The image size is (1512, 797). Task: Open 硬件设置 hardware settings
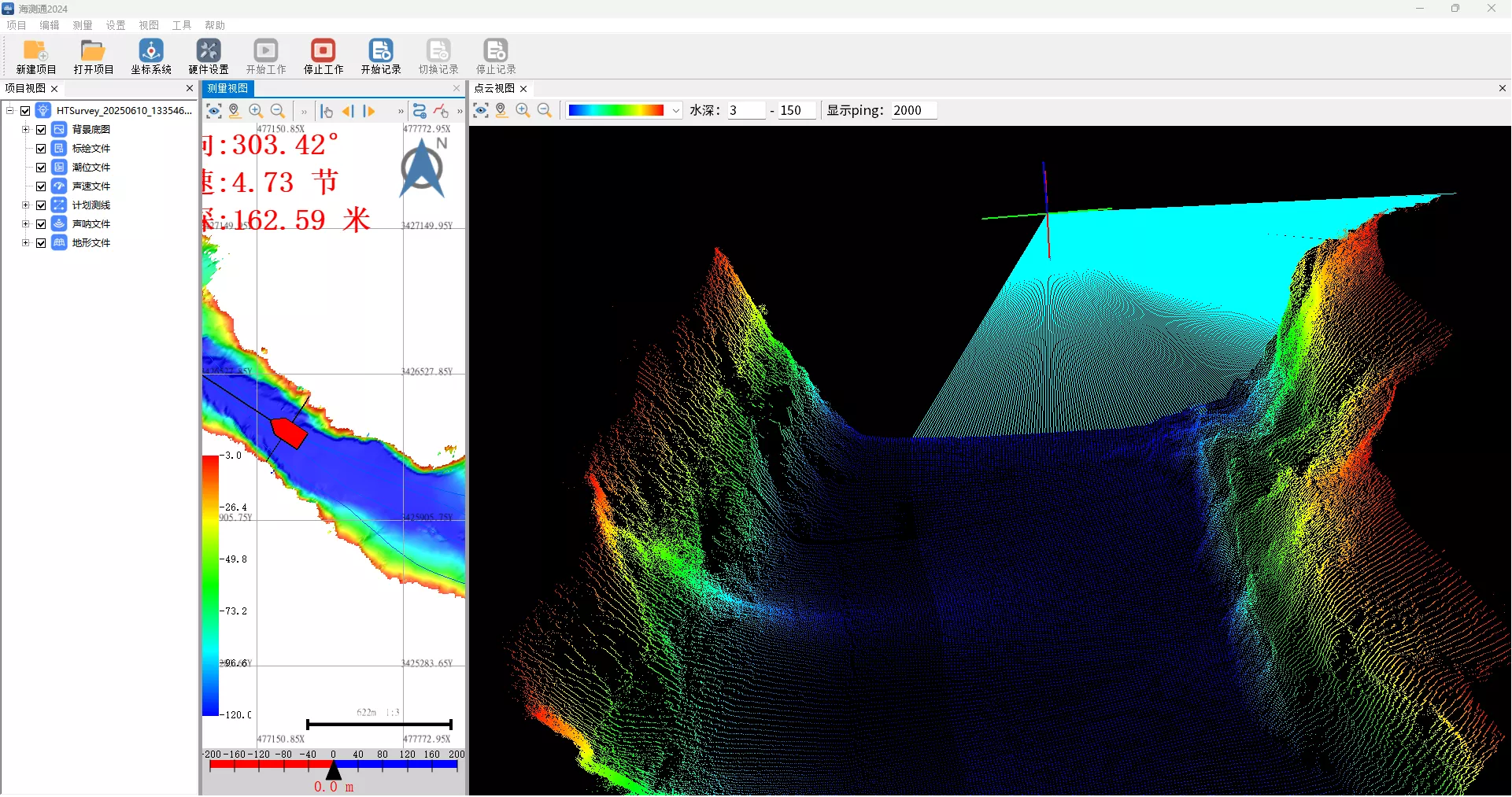coord(209,50)
